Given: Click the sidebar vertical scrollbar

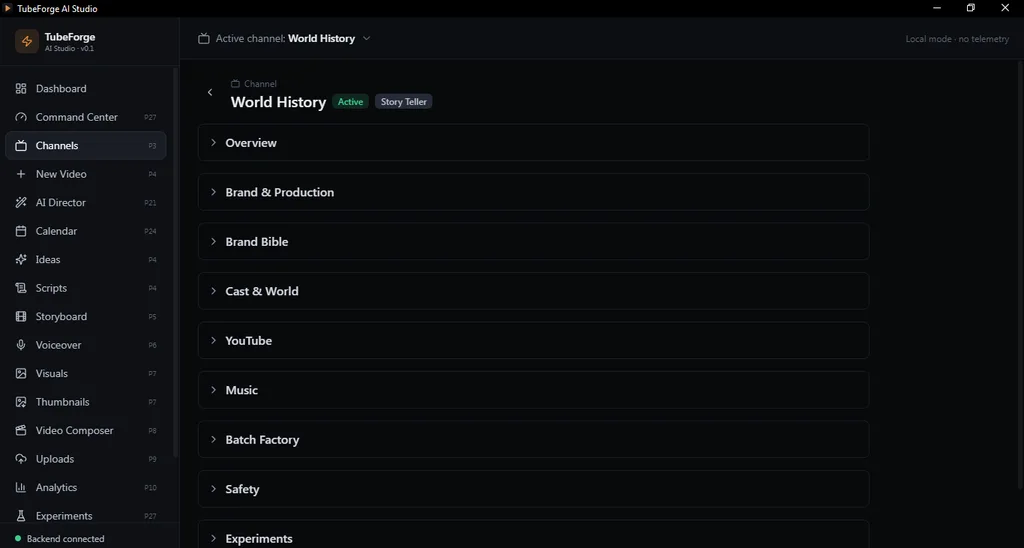Looking at the screenshot, I should (x=174, y=261).
